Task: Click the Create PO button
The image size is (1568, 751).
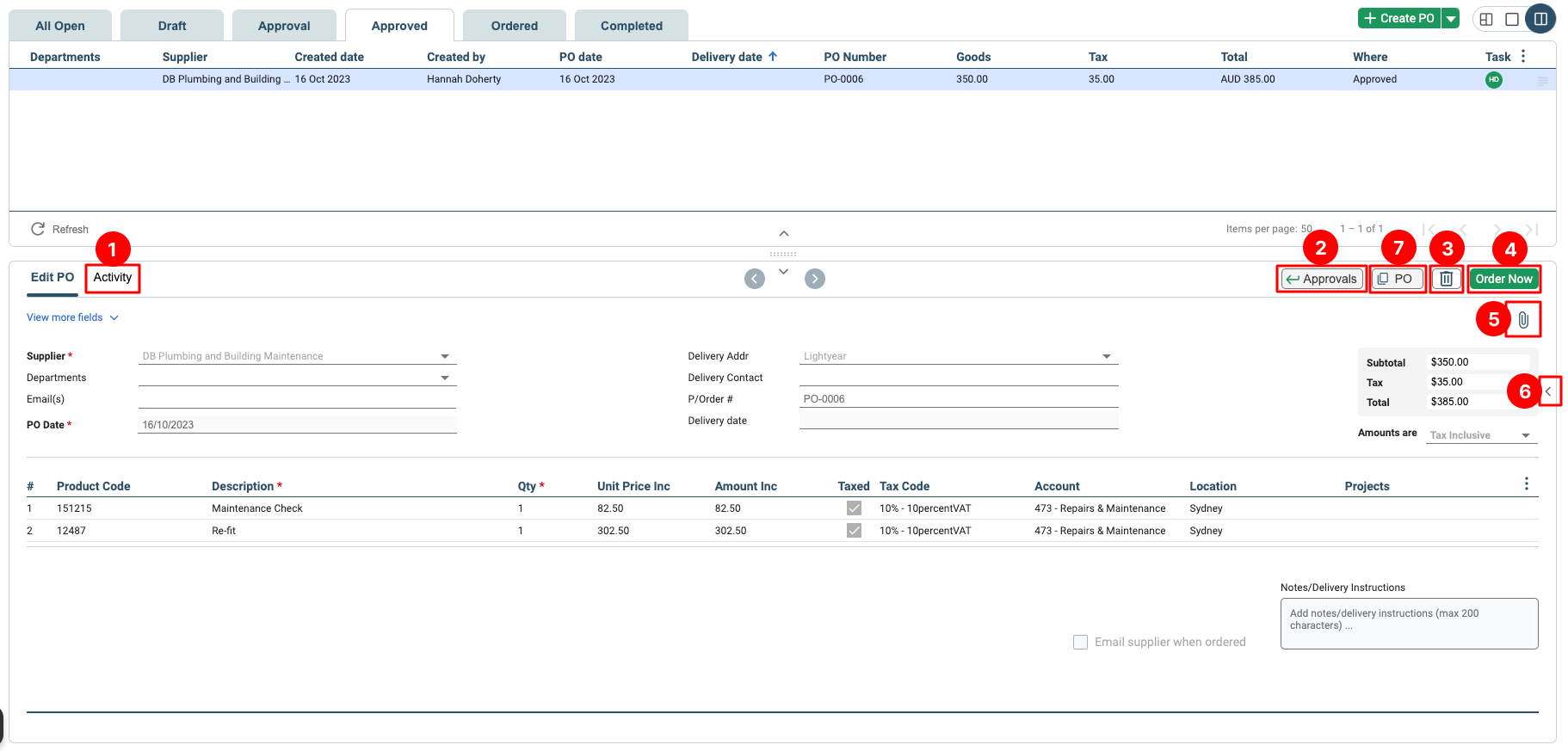Action: point(1399,18)
